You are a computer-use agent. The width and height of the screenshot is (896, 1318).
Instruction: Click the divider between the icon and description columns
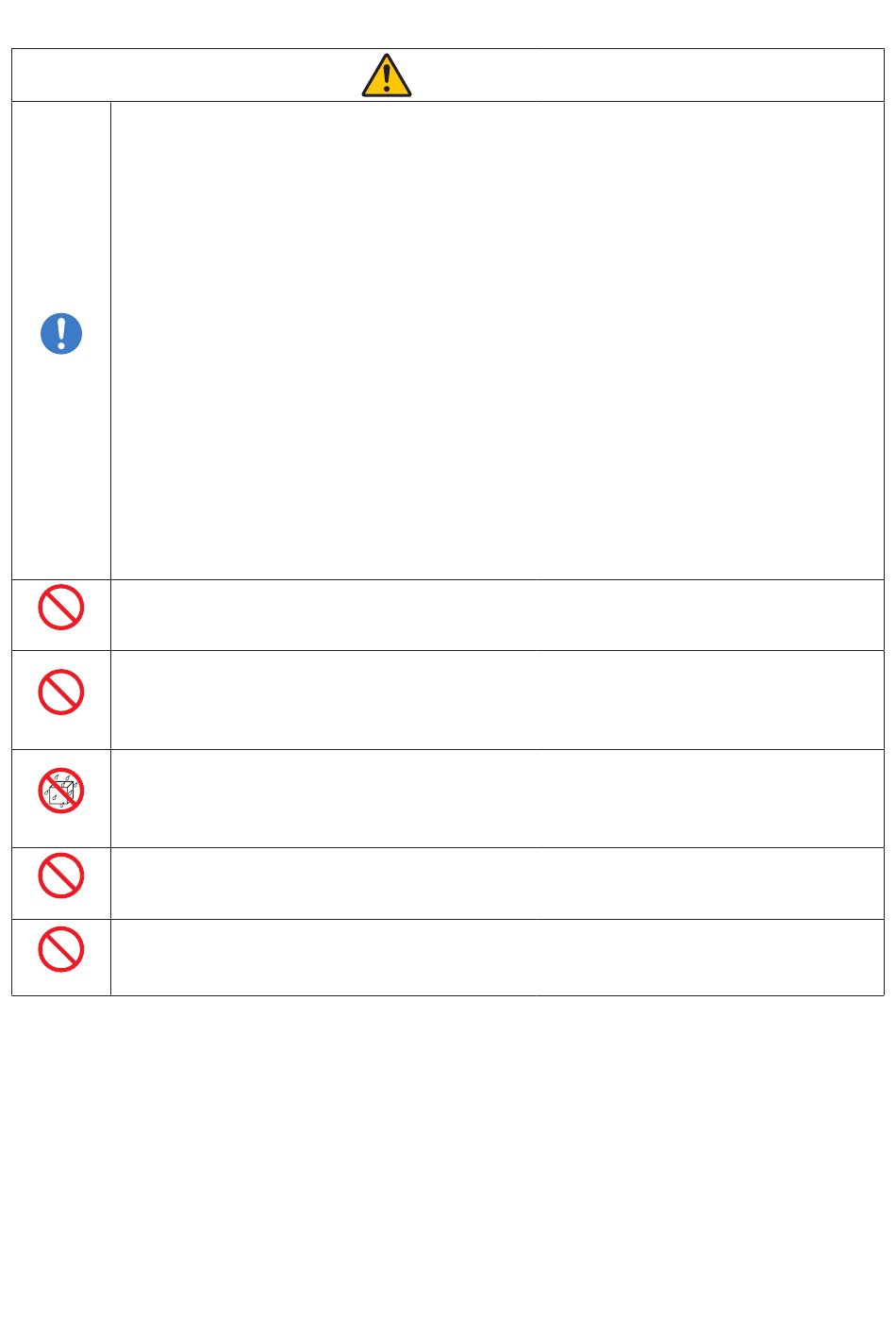tap(110, 548)
